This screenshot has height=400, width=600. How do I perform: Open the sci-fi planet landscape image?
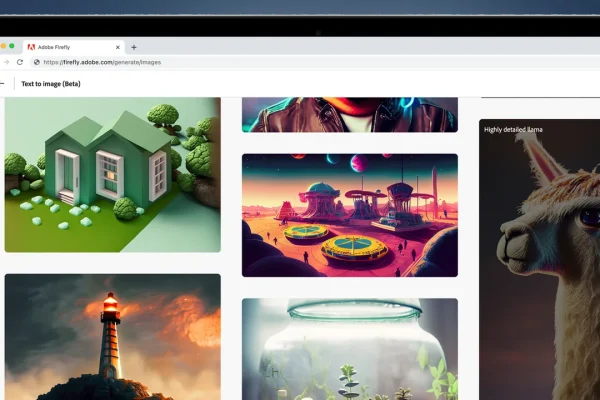click(349, 214)
